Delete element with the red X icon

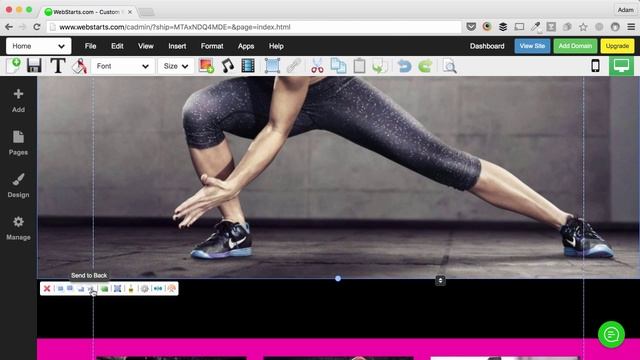tap(47, 289)
